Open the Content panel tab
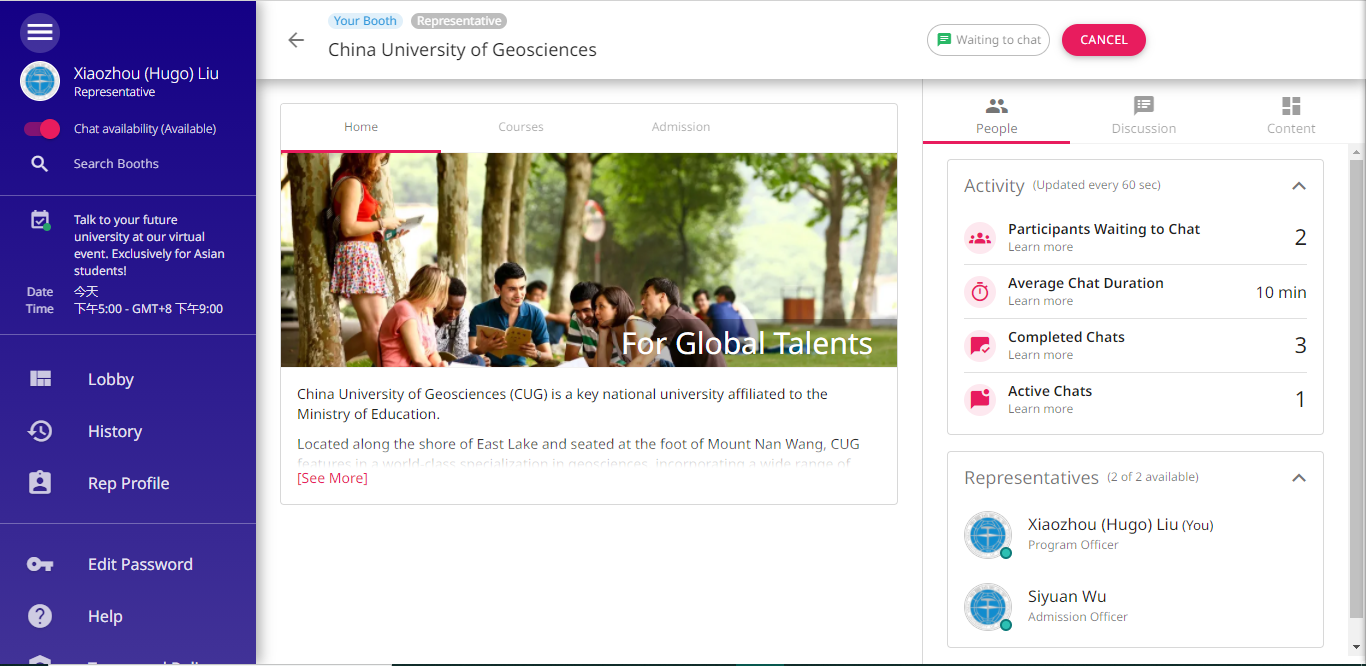Image resolution: width=1366 pixels, height=666 pixels. coord(1291,115)
